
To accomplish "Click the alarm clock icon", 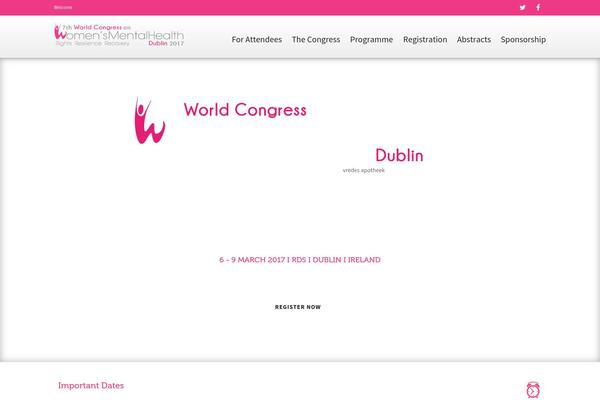I will pos(532,389).
